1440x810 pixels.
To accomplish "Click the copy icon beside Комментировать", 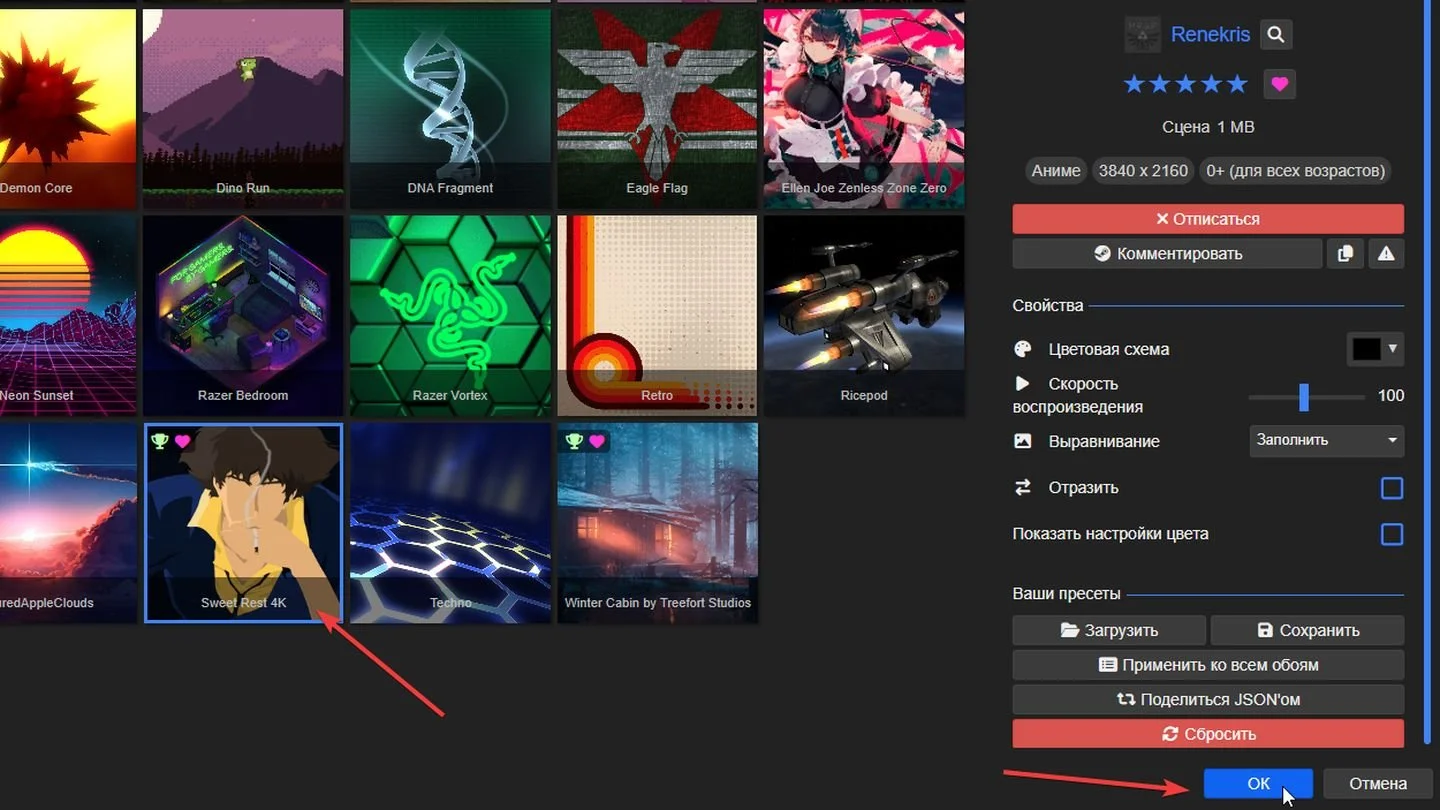I will pos(1345,254).
